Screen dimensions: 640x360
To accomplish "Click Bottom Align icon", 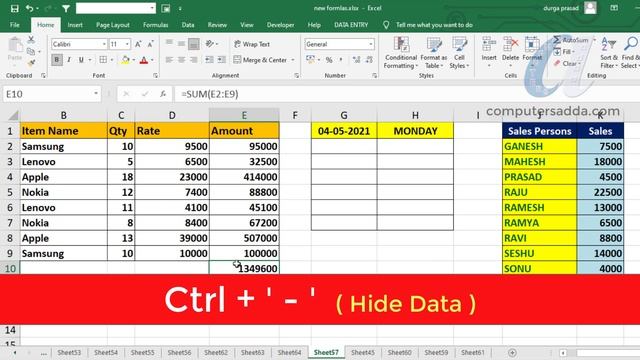I will coord(194,44).
